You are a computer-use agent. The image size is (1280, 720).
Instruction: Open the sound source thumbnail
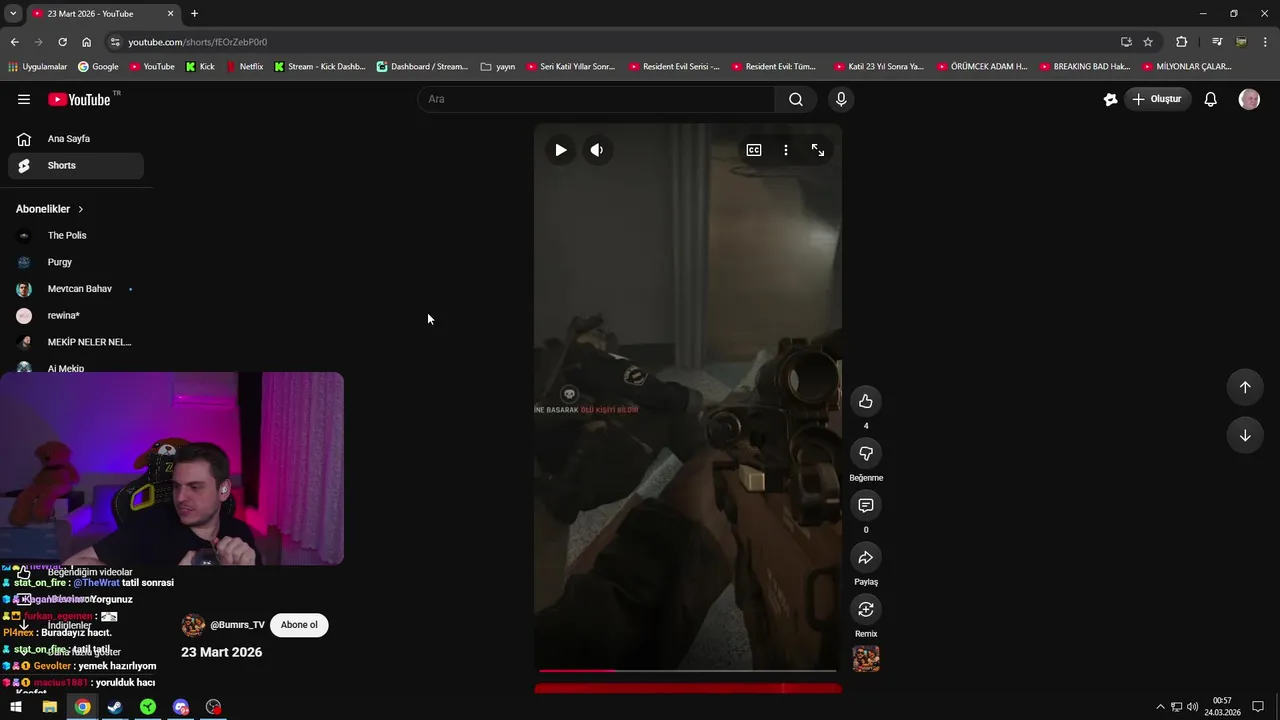(866, 659)
